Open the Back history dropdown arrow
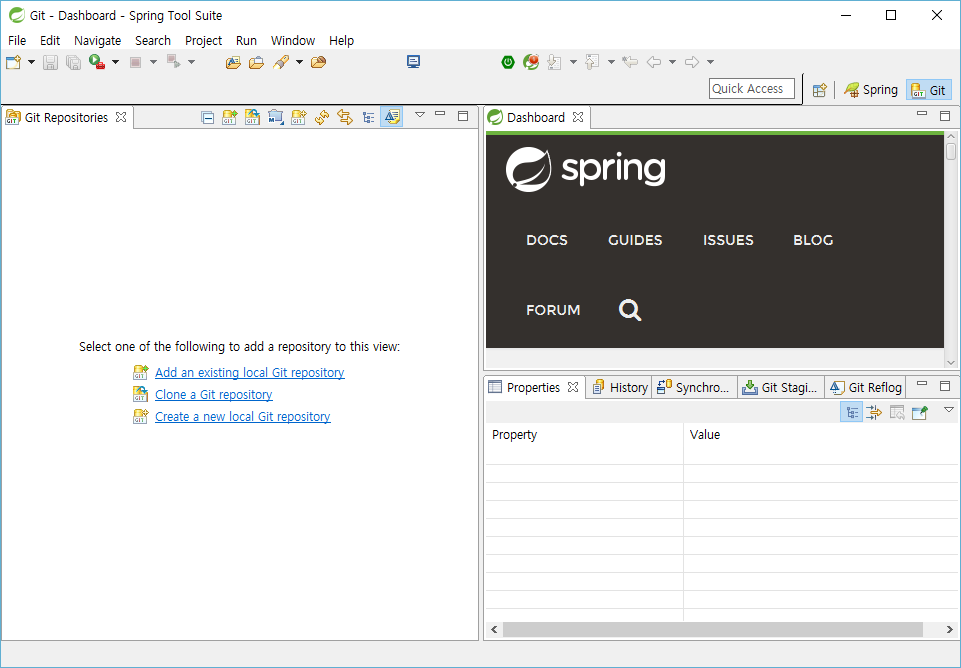Image resolution: width=961 pixels, height=668 pixels. pyautogui.click(x=672, y=62)
